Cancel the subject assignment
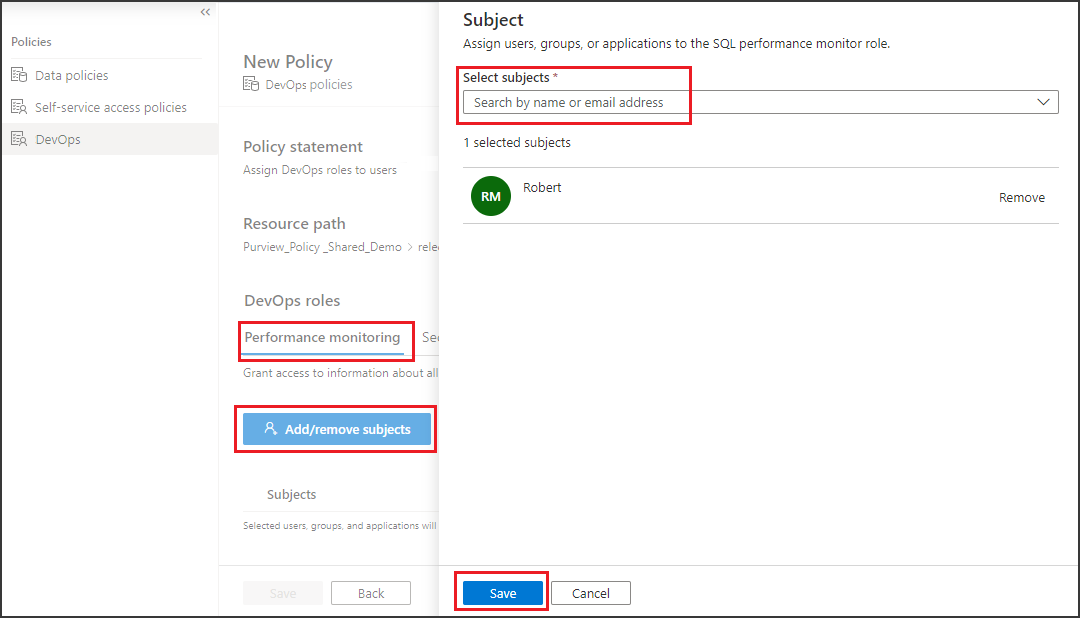 click(590, 592)
